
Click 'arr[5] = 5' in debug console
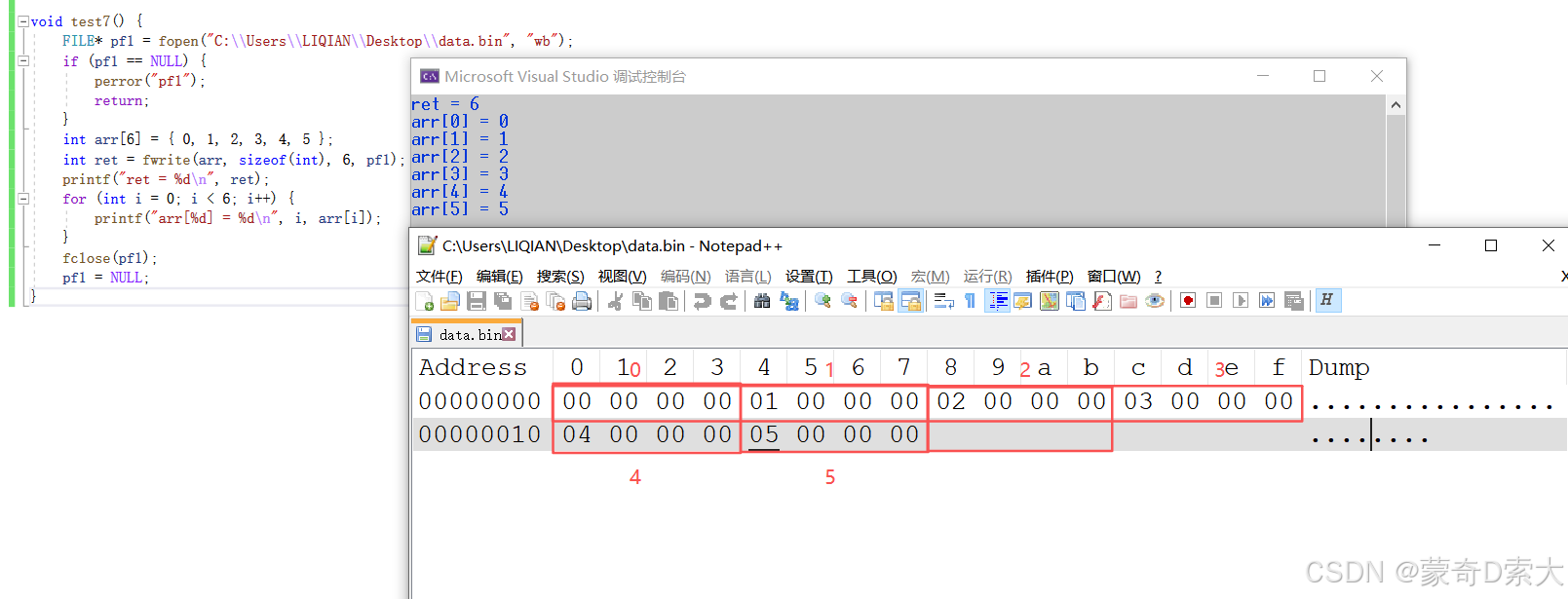460,209
